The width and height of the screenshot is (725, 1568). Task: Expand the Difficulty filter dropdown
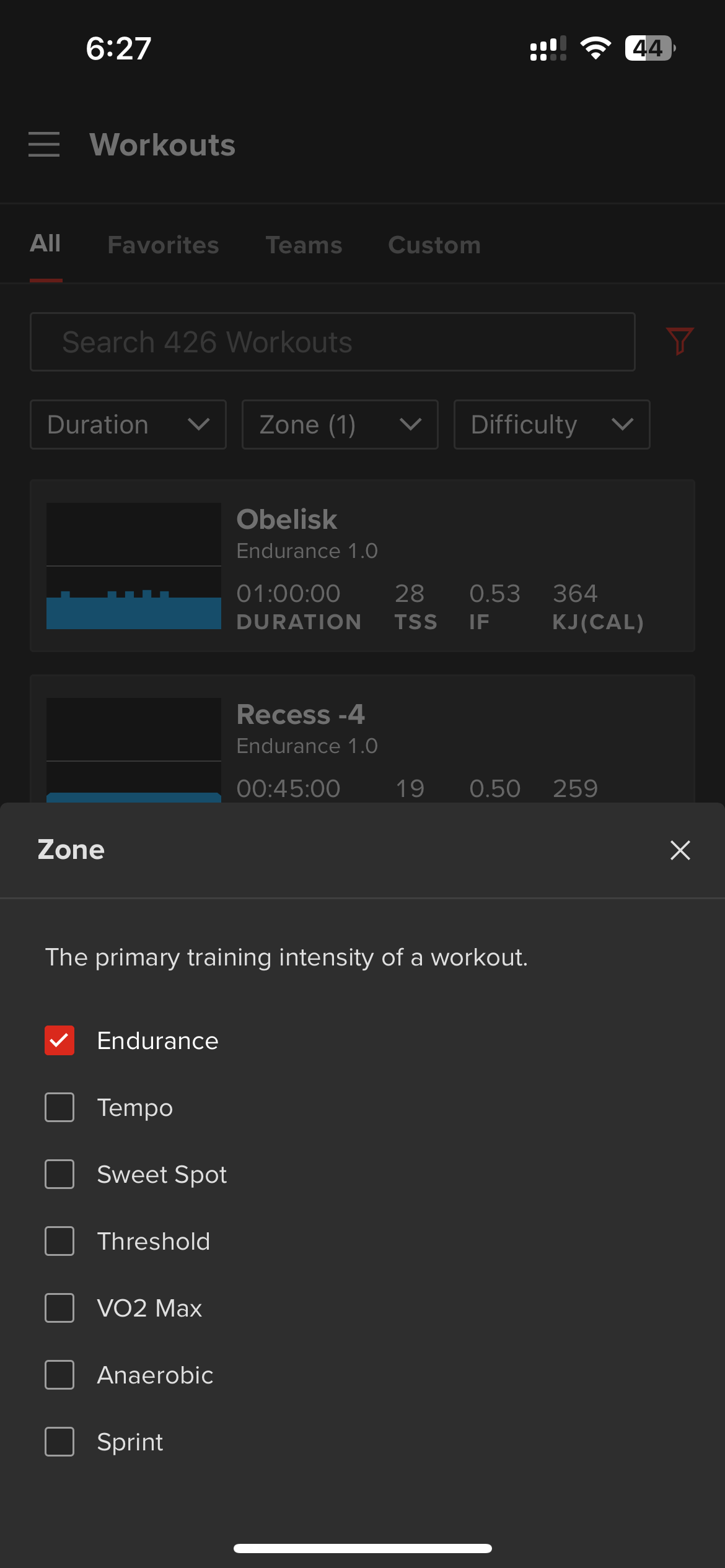(x=551, y=424)
